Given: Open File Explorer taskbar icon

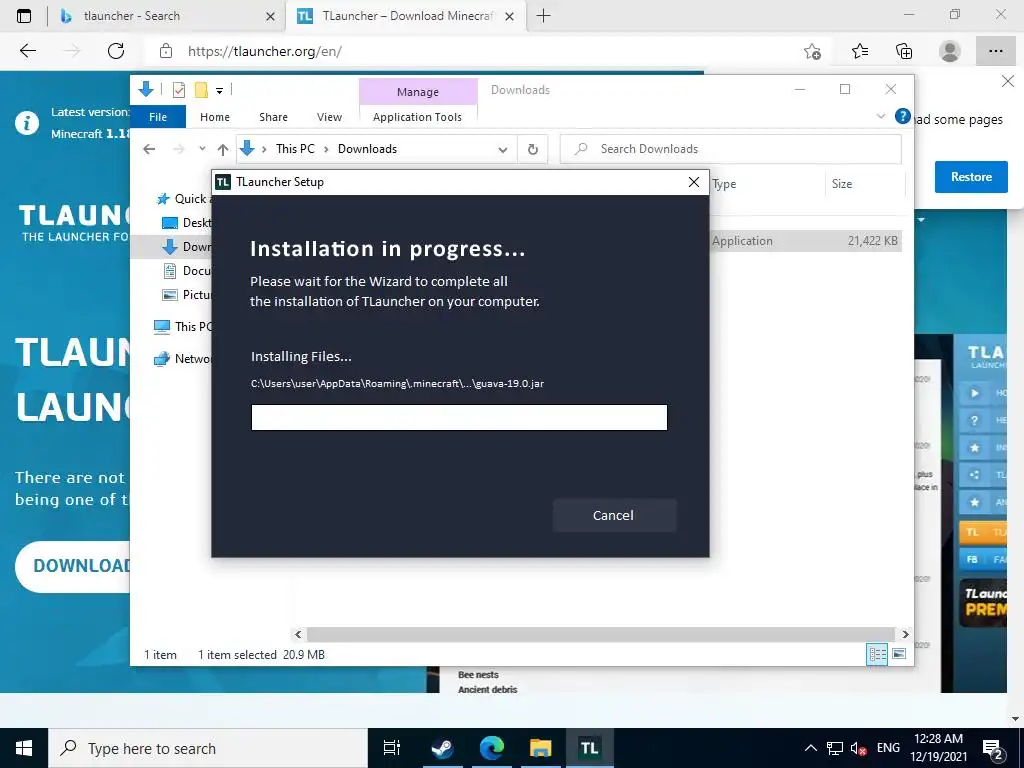Looking at the screenshot, I should coord(541,748).
